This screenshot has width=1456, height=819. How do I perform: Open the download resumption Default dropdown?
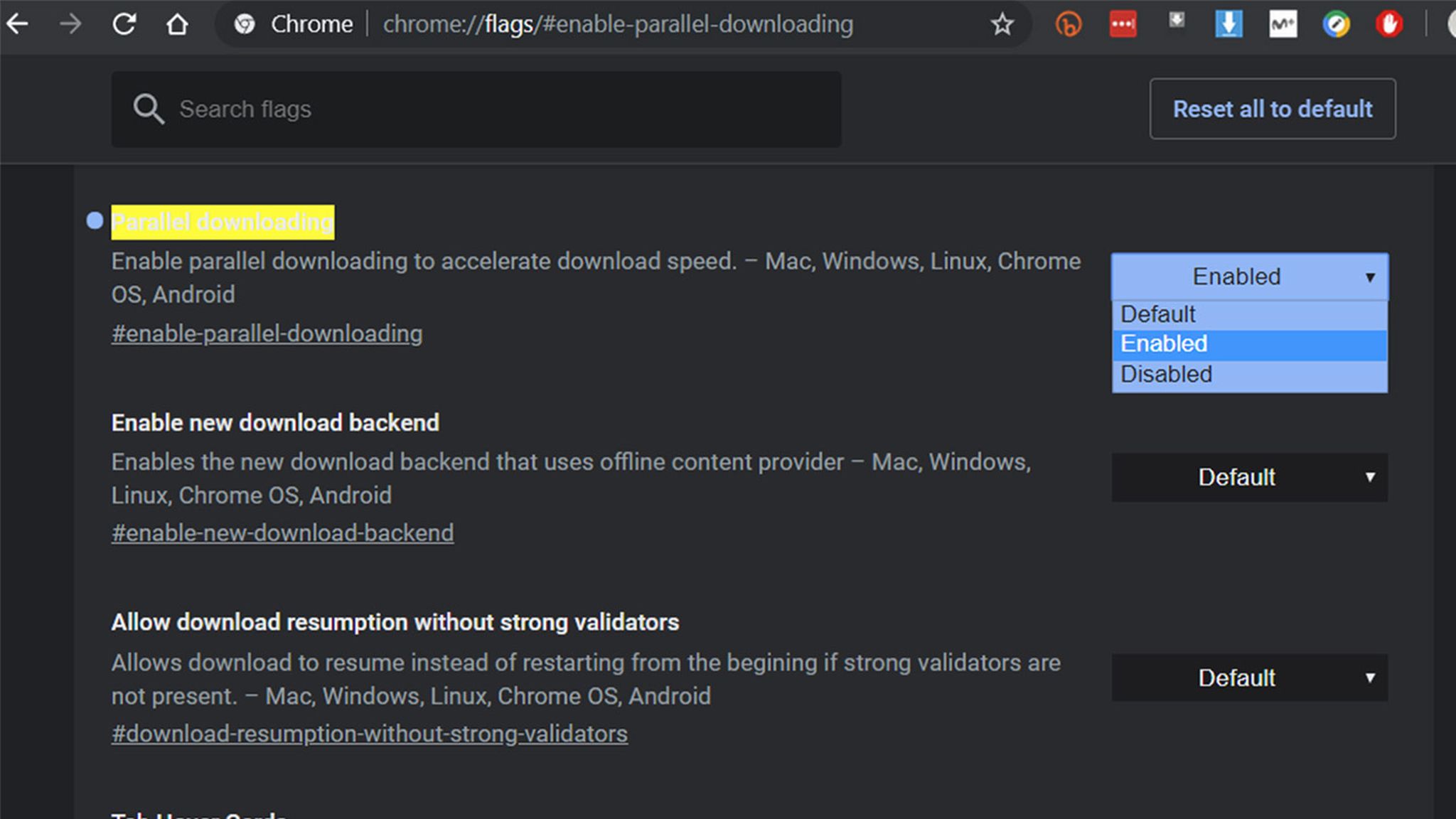pos(1248,678)
